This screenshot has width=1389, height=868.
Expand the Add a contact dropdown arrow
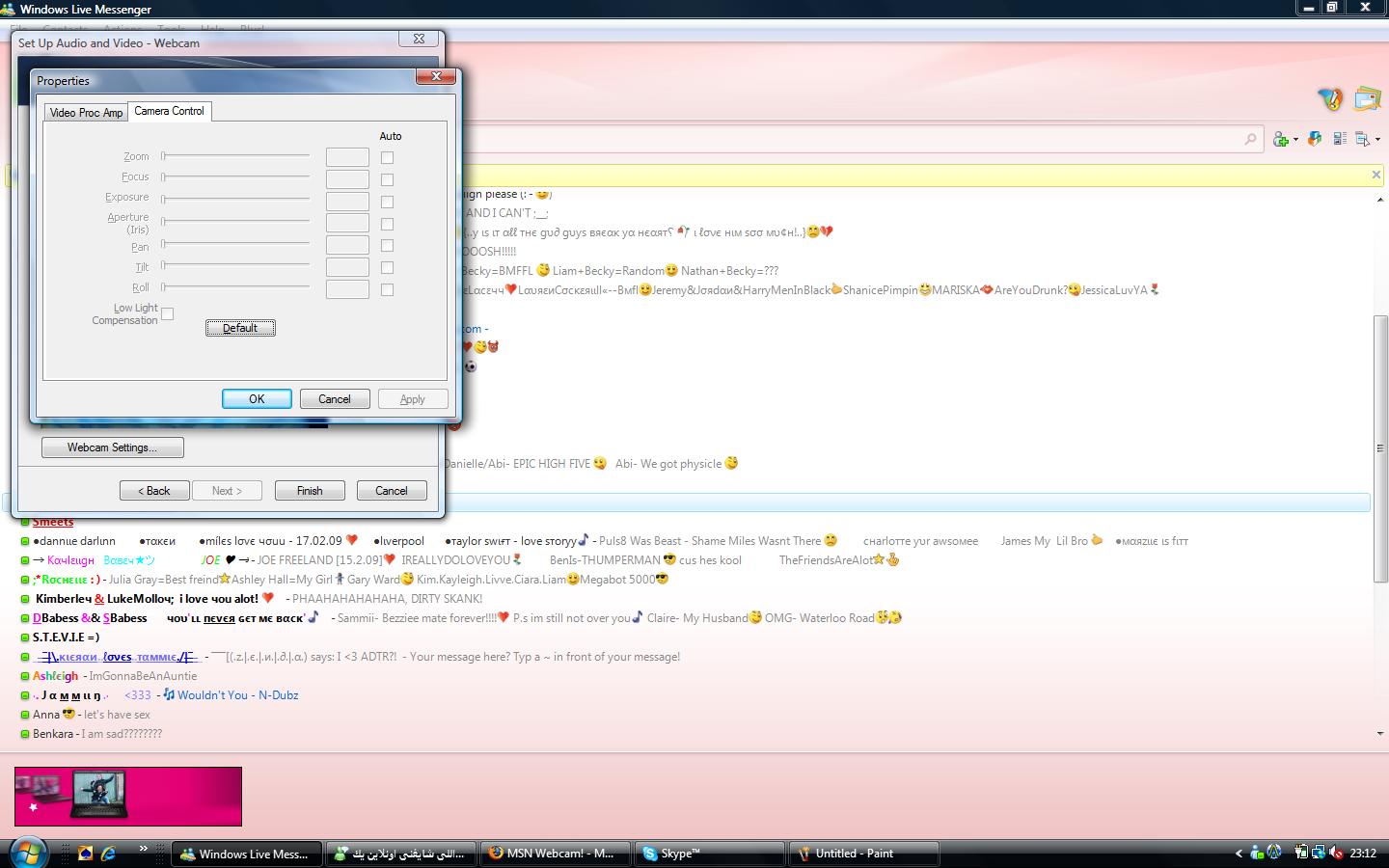1295,140
